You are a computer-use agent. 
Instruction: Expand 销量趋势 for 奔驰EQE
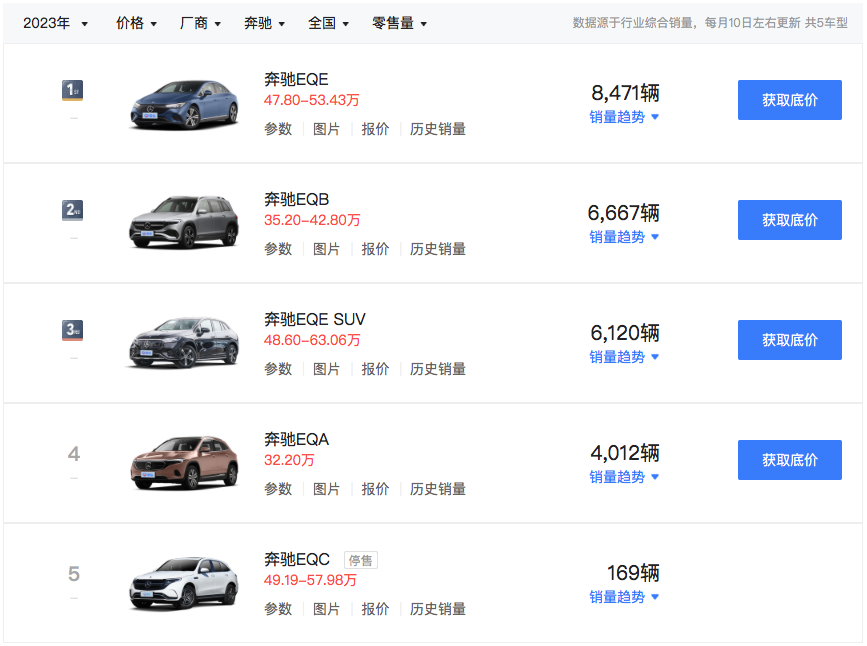[x=624, y=117]
